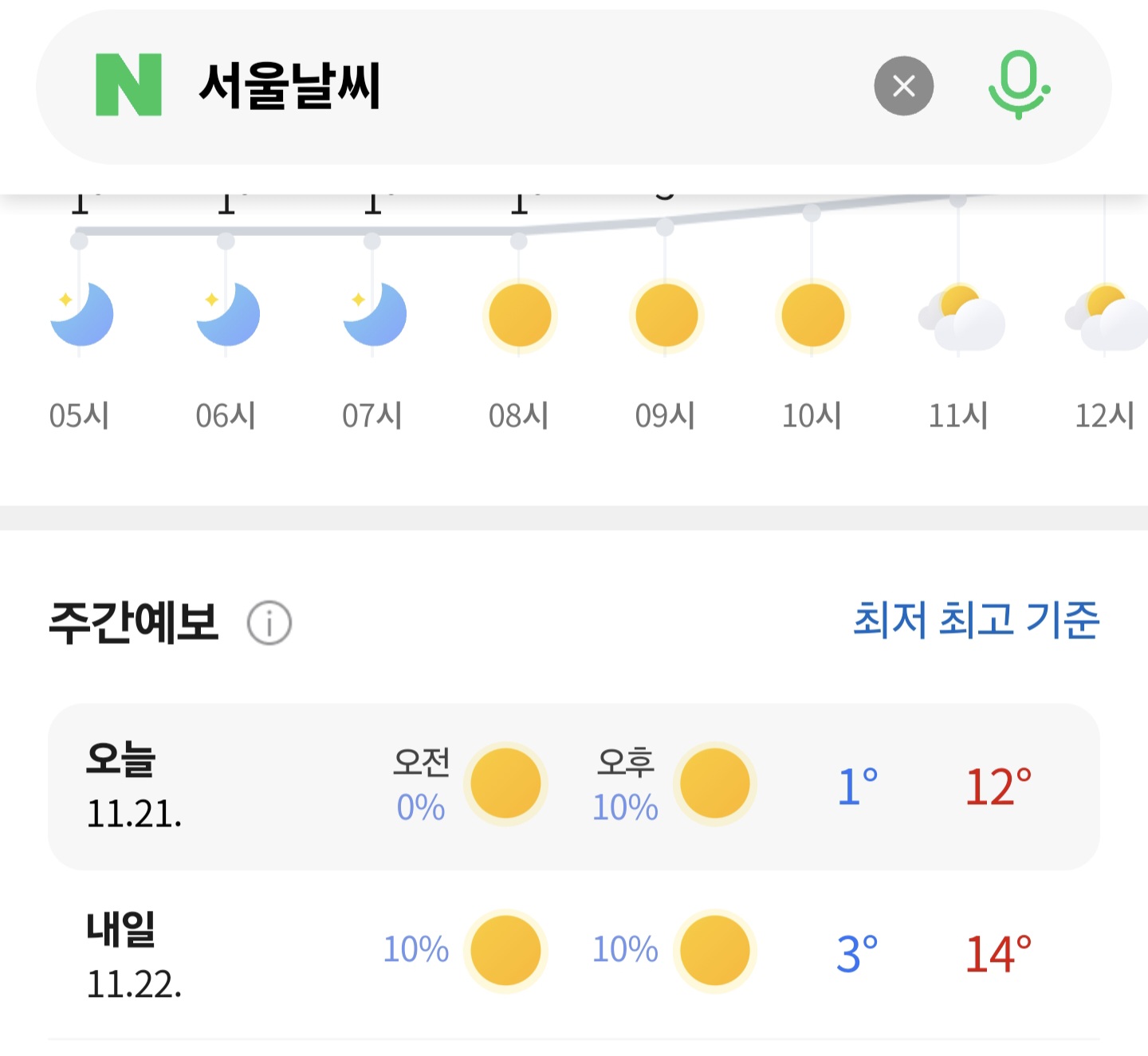Activate the green microphone voice search

[x=1018, y=85]
